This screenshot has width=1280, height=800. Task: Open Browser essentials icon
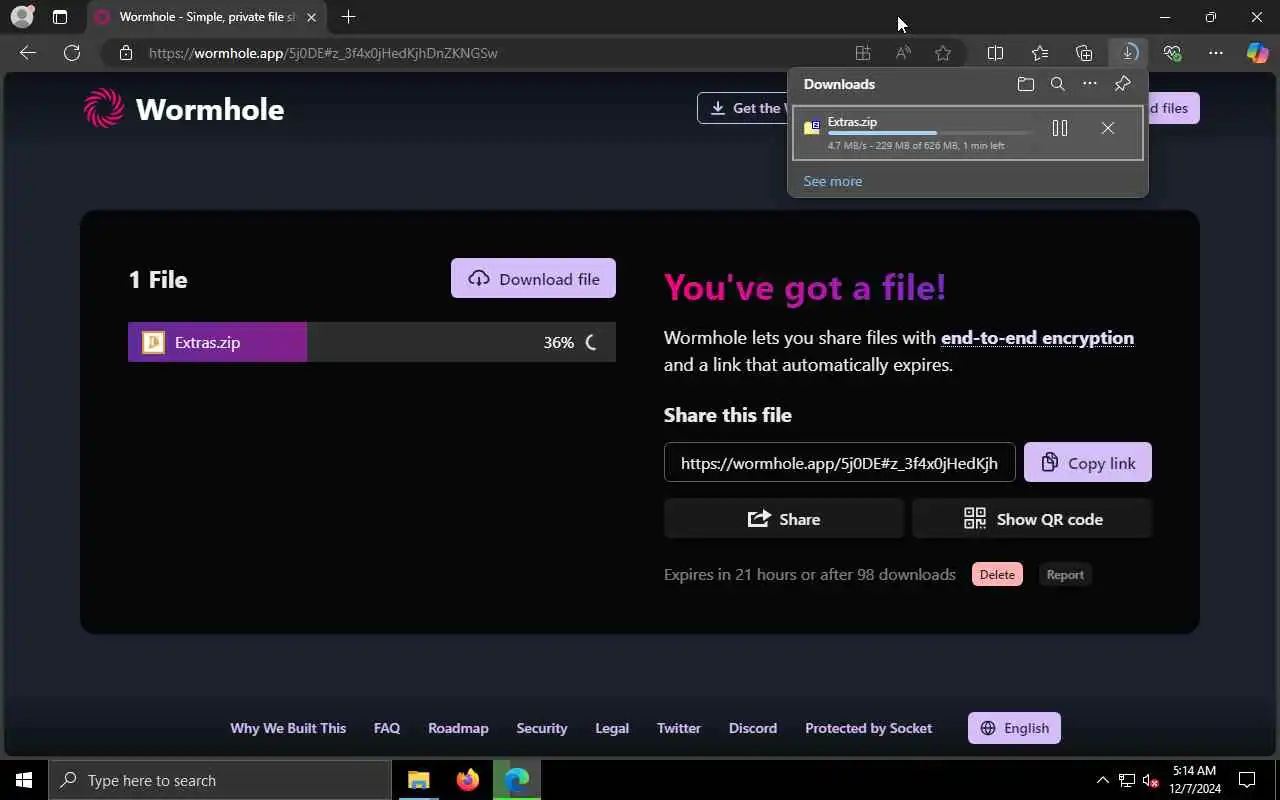[1172, 53]
